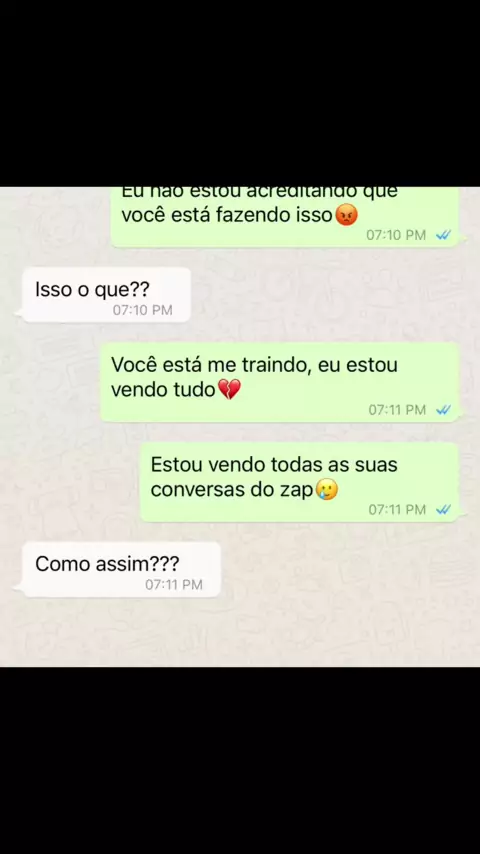Screen dimensions: 480x854
Task: Tap the crying face emoji
Action: point(326,490)
